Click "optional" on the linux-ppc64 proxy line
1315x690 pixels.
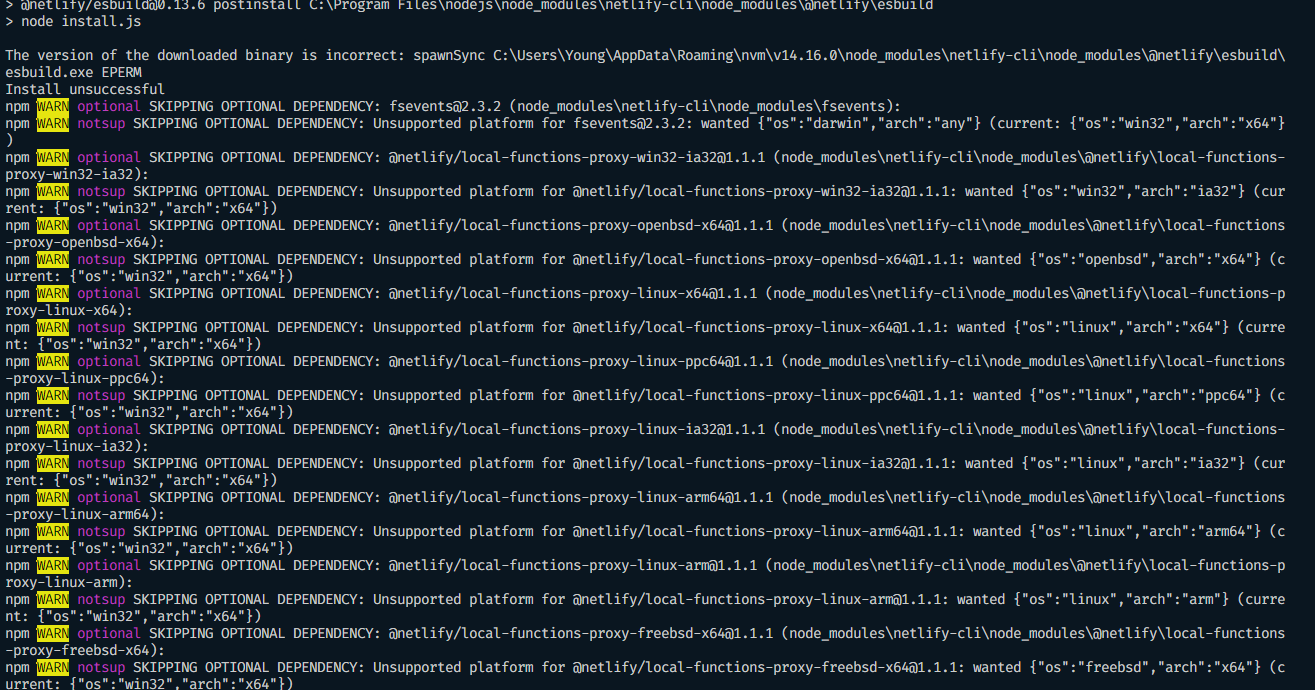[x=109, y=361]
